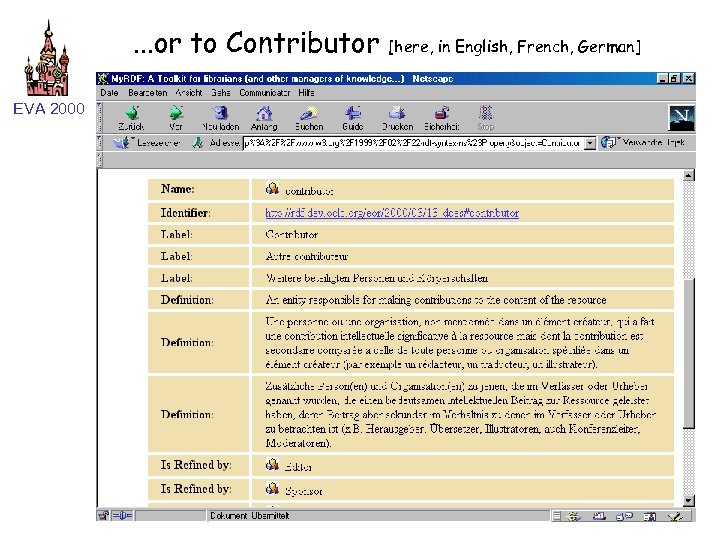Click the status bar connection icon
This screenshot has height=540, width=720.
point(122,516)
